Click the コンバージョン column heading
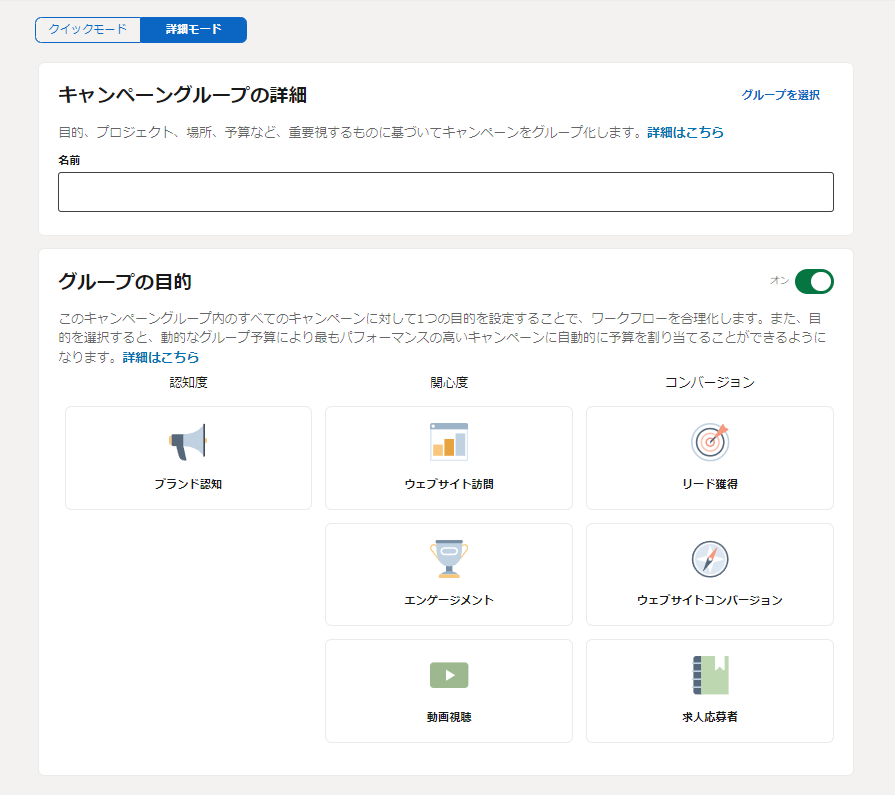895x795 pixels. tap(710, 382)
